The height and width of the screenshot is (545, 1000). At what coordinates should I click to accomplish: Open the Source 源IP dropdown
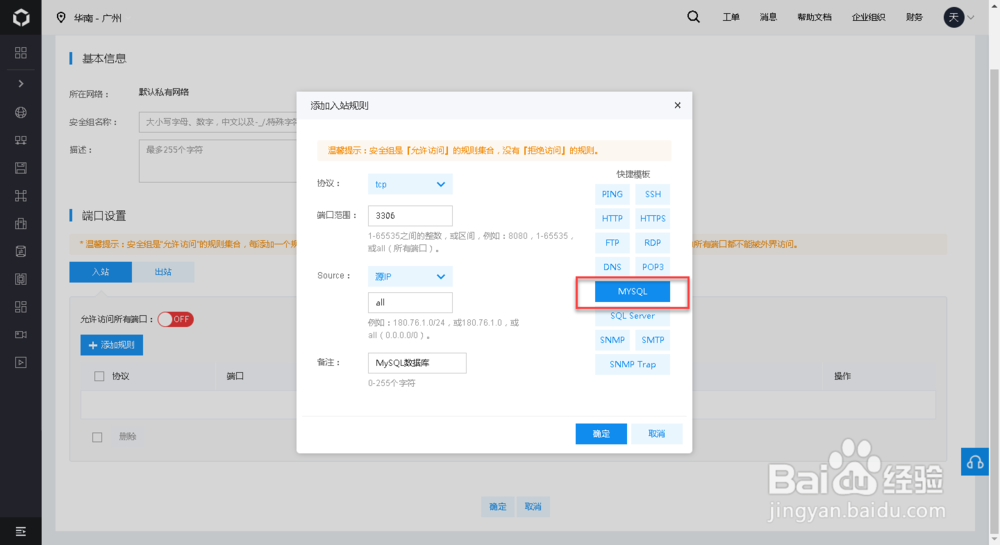click(x=410, y=276)
